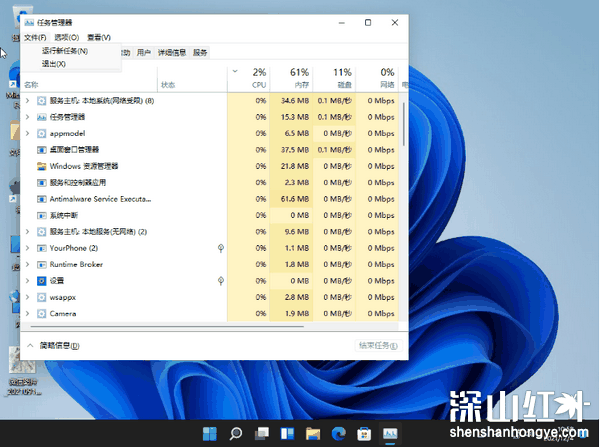
Task: Click the suspended leaf icon on 设置 row
Action: coord(221,281)
